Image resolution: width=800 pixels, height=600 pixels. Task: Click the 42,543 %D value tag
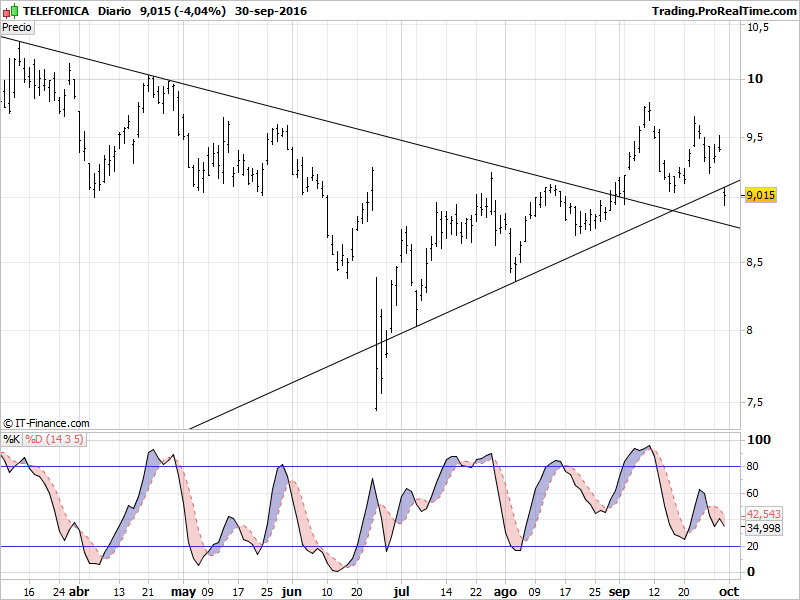pyautogui.click(x=762, y=513)
